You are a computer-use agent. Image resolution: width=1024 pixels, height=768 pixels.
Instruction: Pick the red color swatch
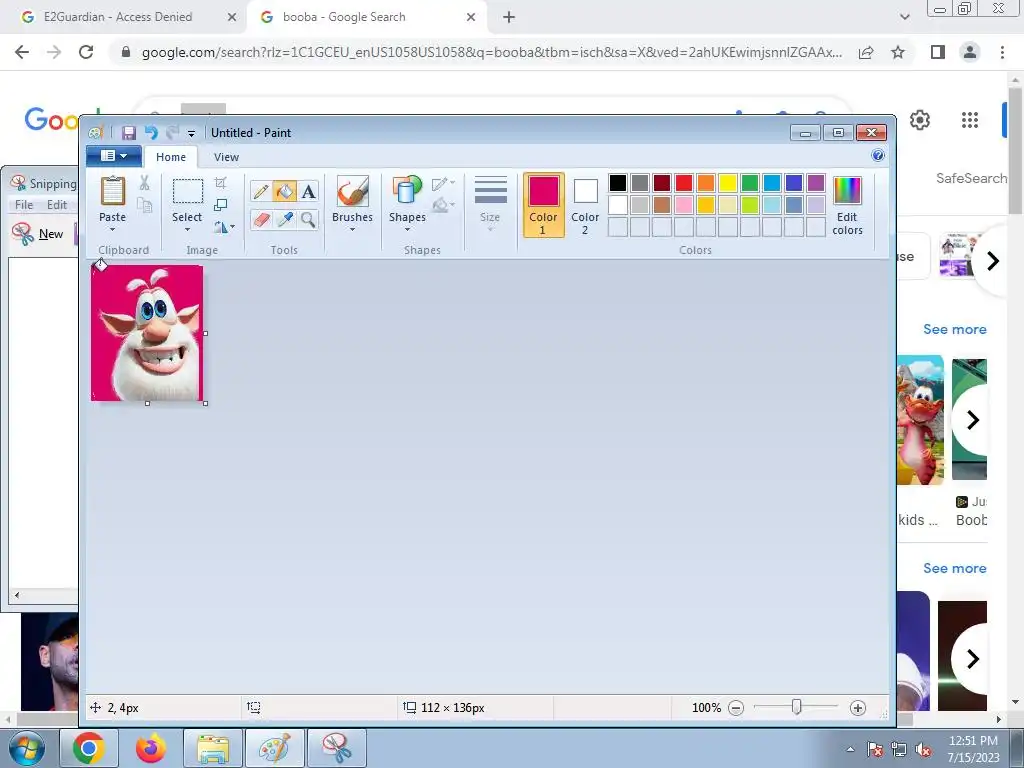pyautogui.click(x=684, y=183)
